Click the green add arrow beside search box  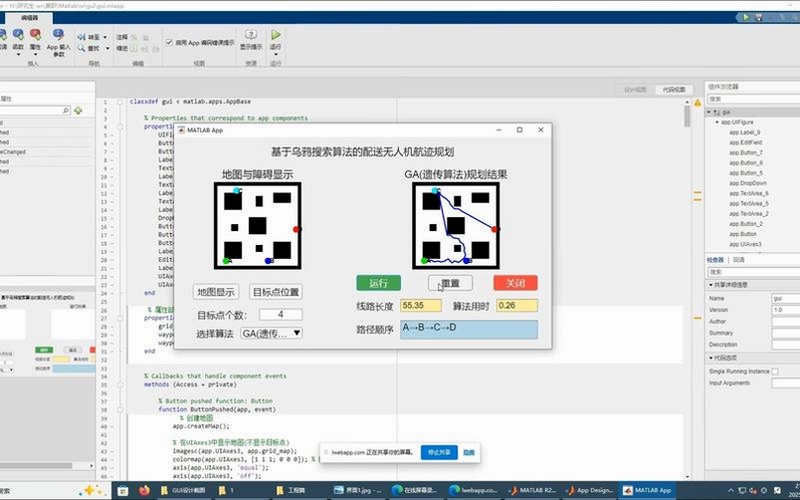pos(78,110)
